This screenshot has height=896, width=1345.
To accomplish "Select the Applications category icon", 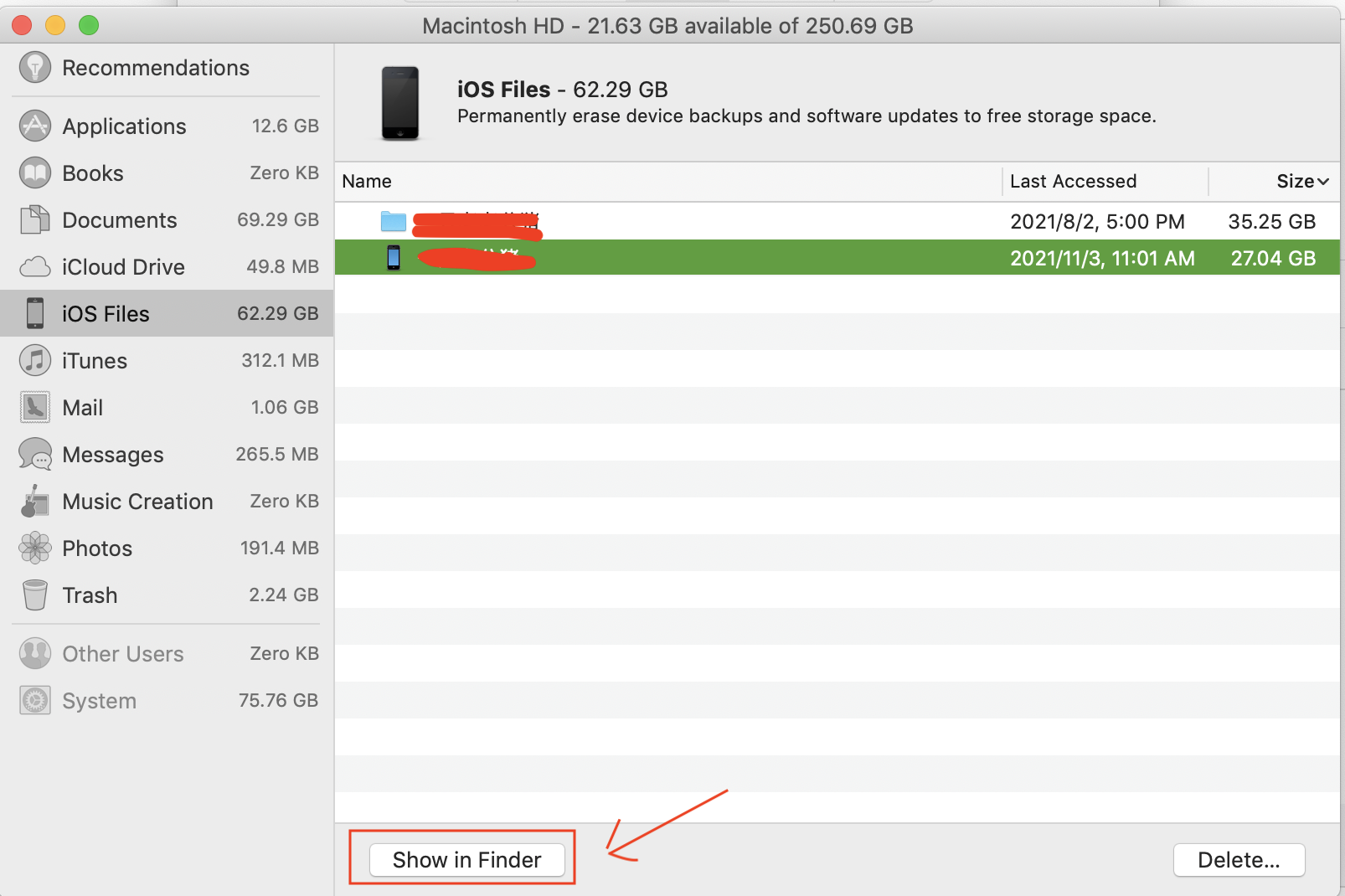I will click(x=34, y=126).
